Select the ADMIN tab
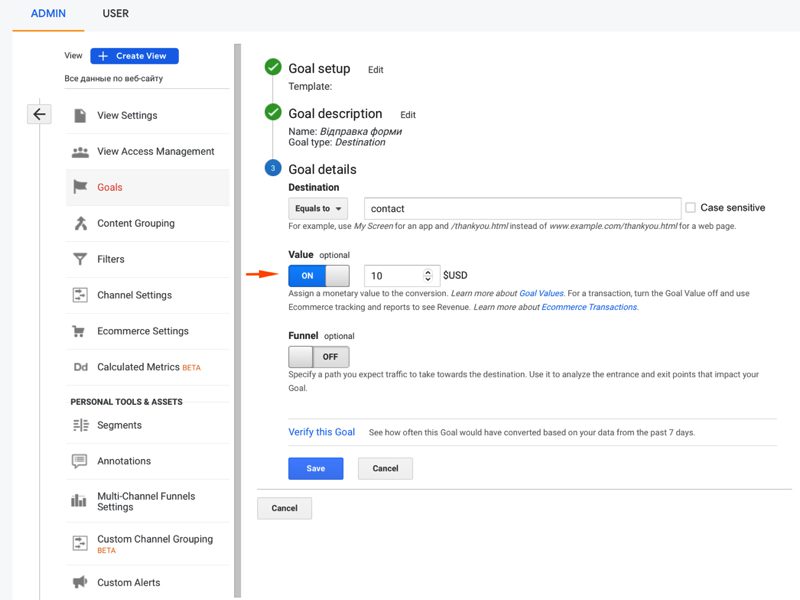Viewport: 800px width, 600px height. coord(48,14)
